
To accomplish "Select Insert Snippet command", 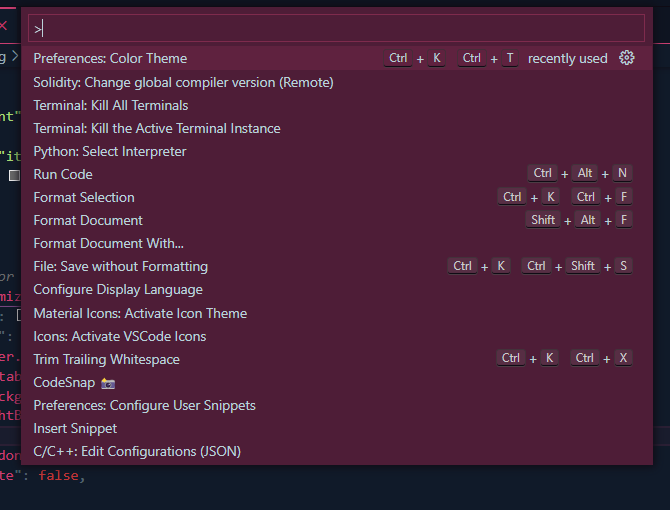I will (336, 428).
